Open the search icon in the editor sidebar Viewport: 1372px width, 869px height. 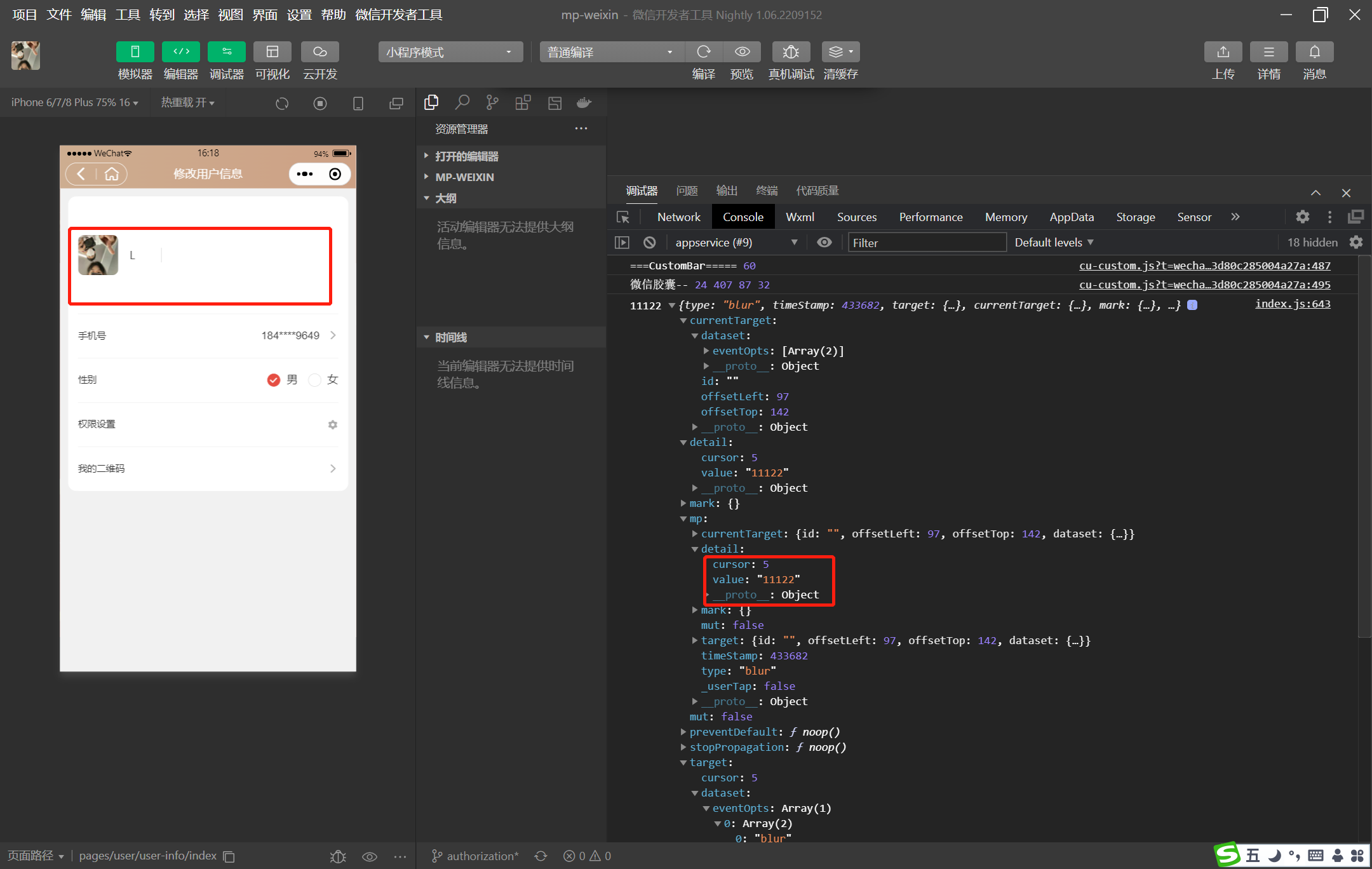[x=462, y=102]
